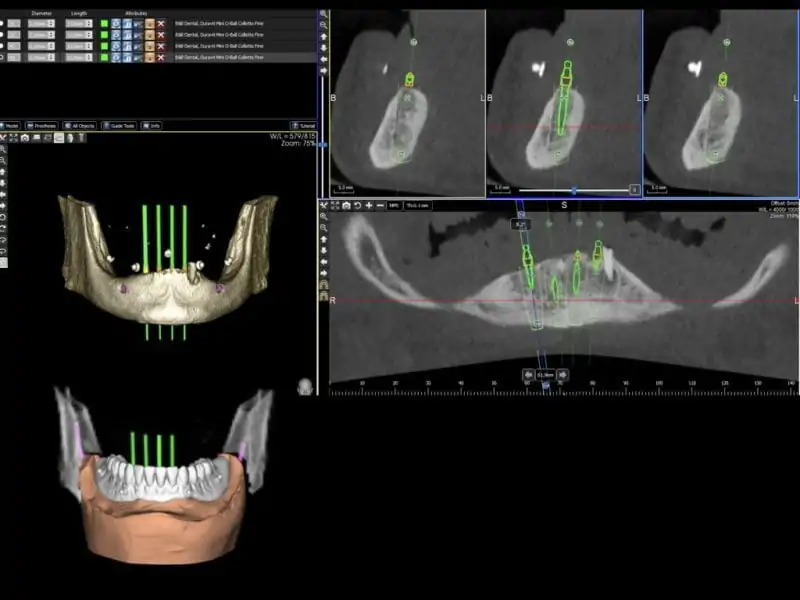Delete the first implant using red X
The image size is (800, 600).
(x=160, y=22)
